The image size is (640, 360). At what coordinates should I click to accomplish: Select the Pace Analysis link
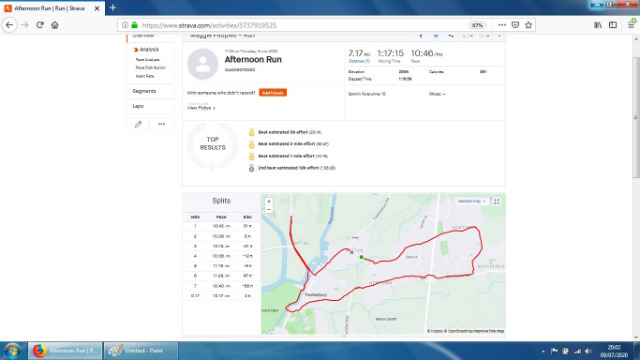(x=147, y=60)
